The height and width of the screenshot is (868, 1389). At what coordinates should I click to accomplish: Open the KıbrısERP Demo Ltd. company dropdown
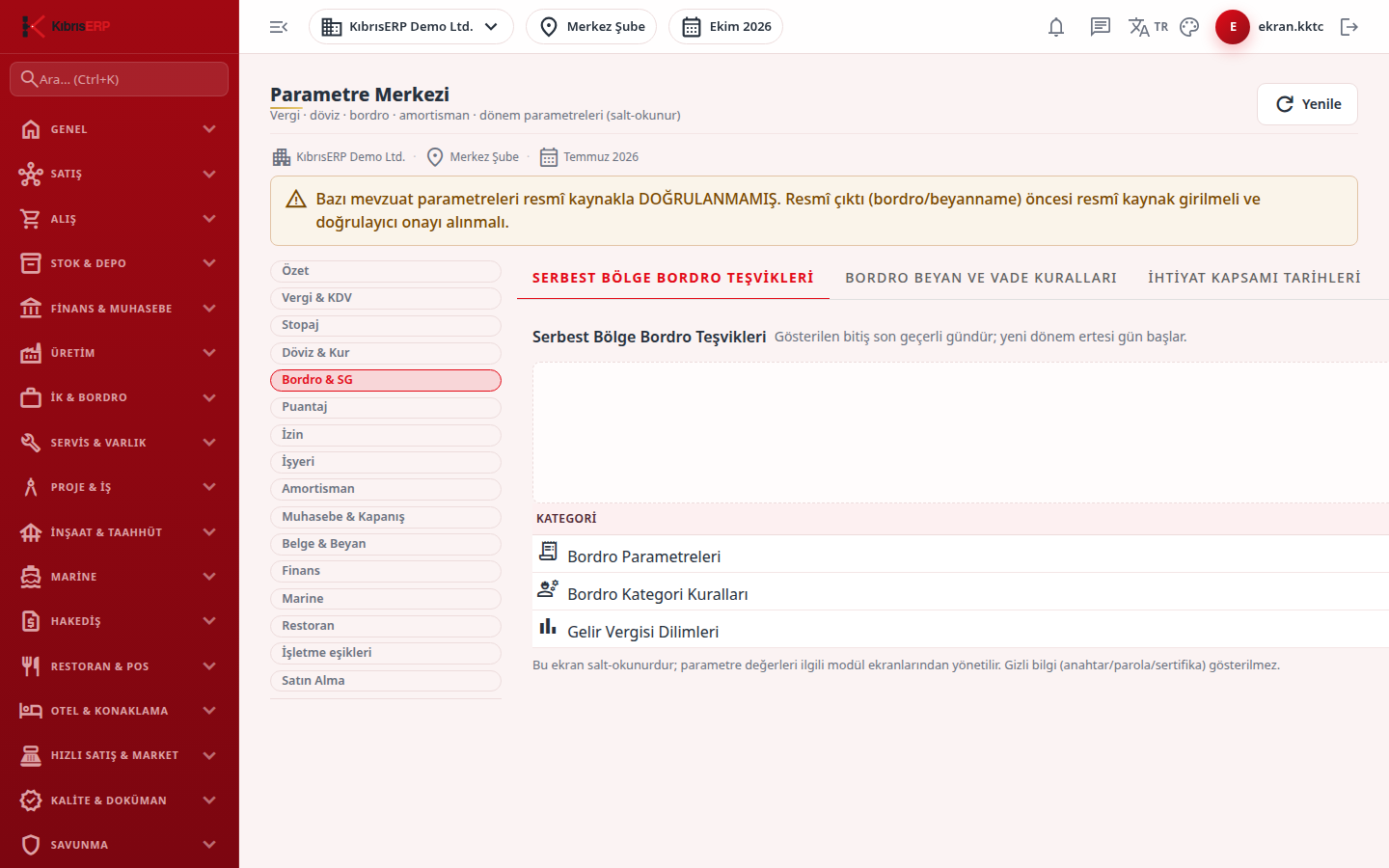[x=411, y=27]
